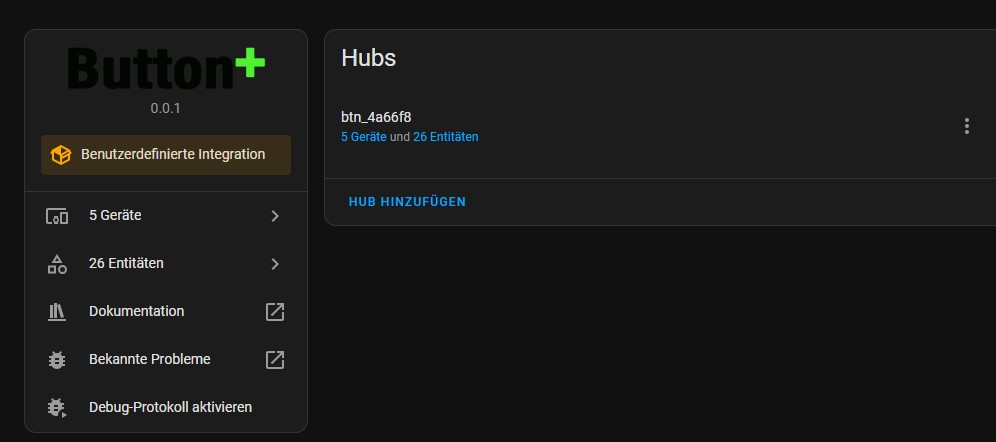Screen dimensions: 996x442
Task: Follow the blue 26 Entitäten link under btn_4a66f8
Action: [445, 137]
